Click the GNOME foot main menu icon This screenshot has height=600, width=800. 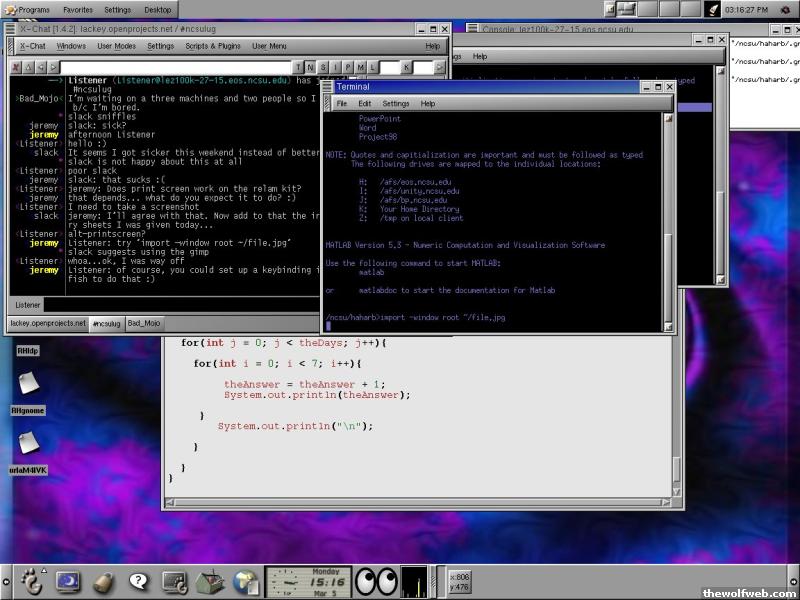(x=32, y=579)
